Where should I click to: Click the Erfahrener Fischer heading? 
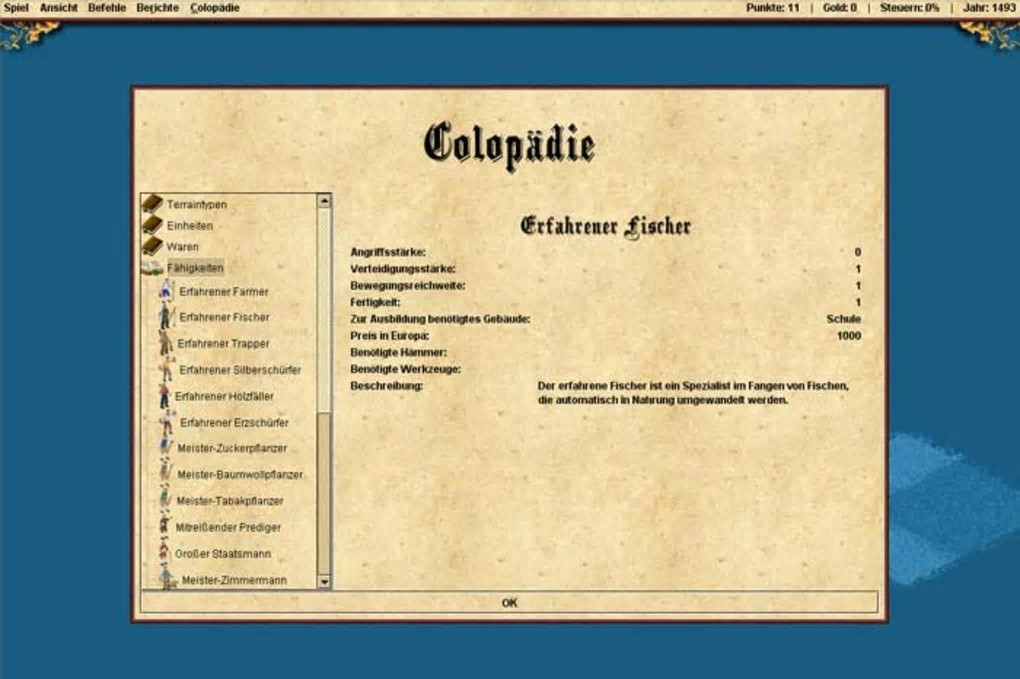[x=606, y=226]
